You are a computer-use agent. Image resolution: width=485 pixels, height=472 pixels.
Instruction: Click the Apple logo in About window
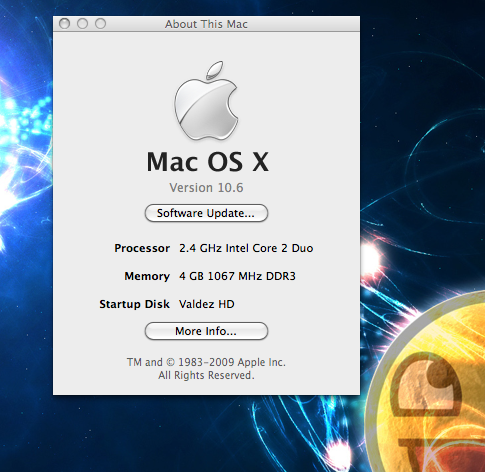(x=206, y=101)
